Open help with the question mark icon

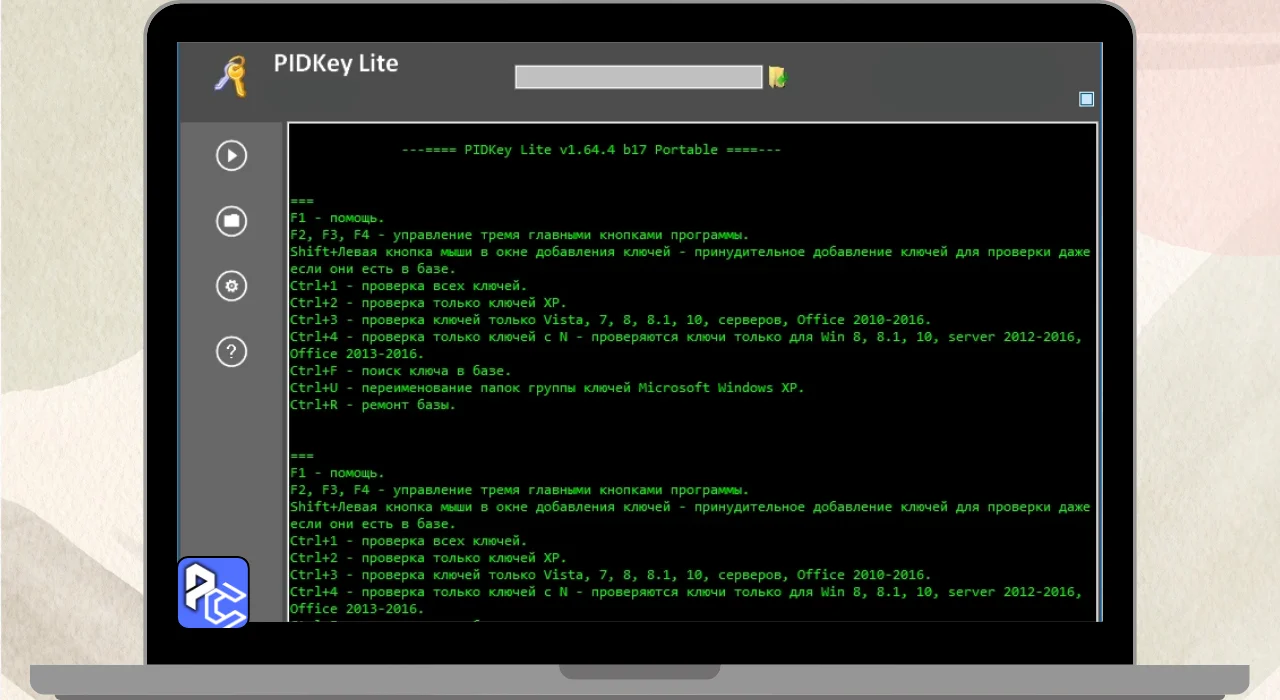[x=232, y=351]
